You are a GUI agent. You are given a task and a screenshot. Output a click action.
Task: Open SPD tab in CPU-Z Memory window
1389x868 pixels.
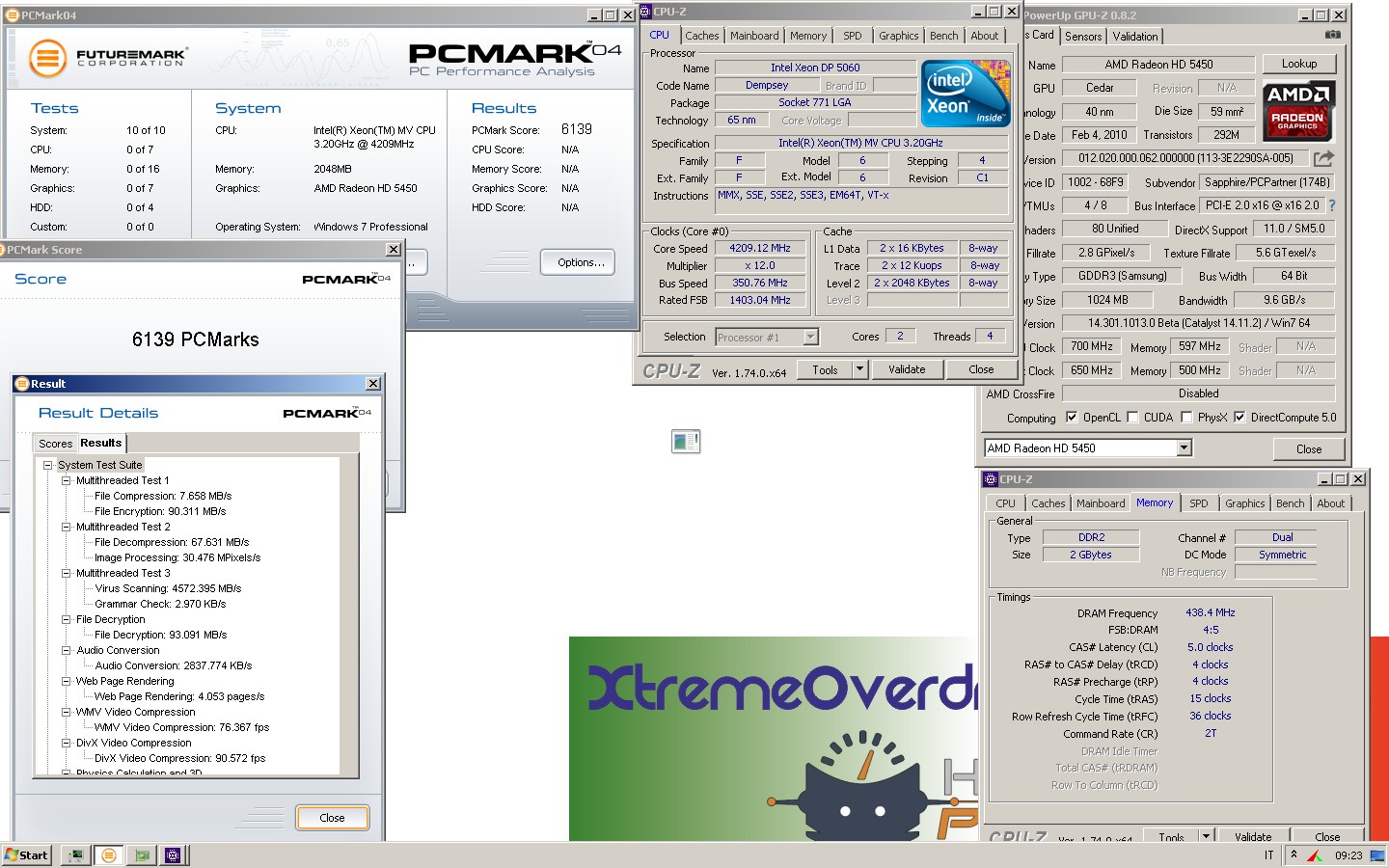[x=1199, y=503]
